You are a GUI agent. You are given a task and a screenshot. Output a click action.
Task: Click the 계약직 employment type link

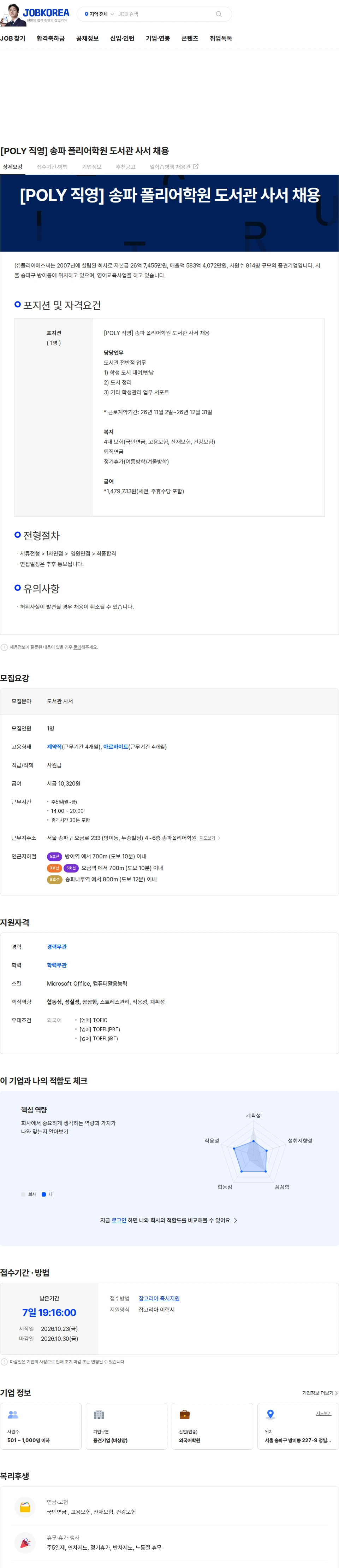tap(54, 747)
